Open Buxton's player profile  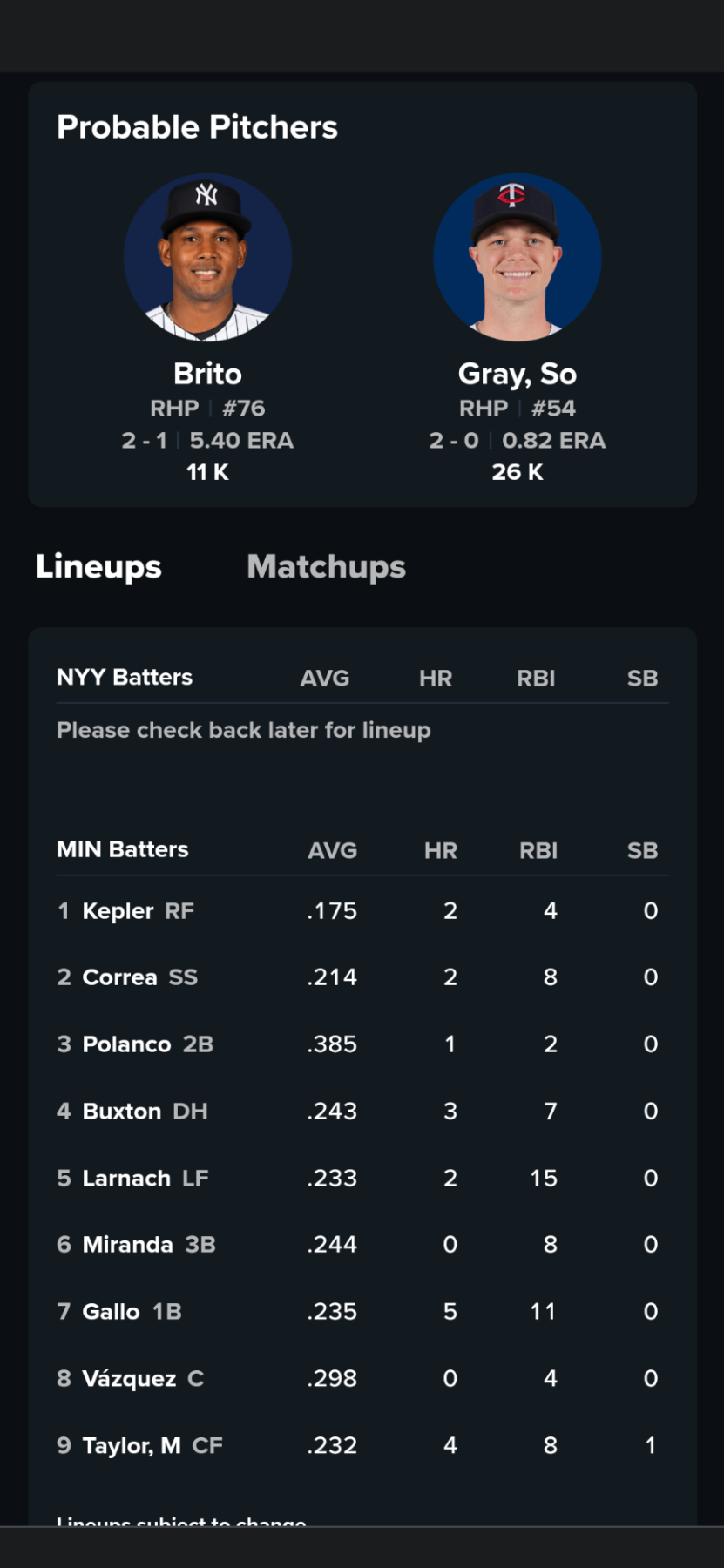pyautogui.click(x=122, y=1112)
